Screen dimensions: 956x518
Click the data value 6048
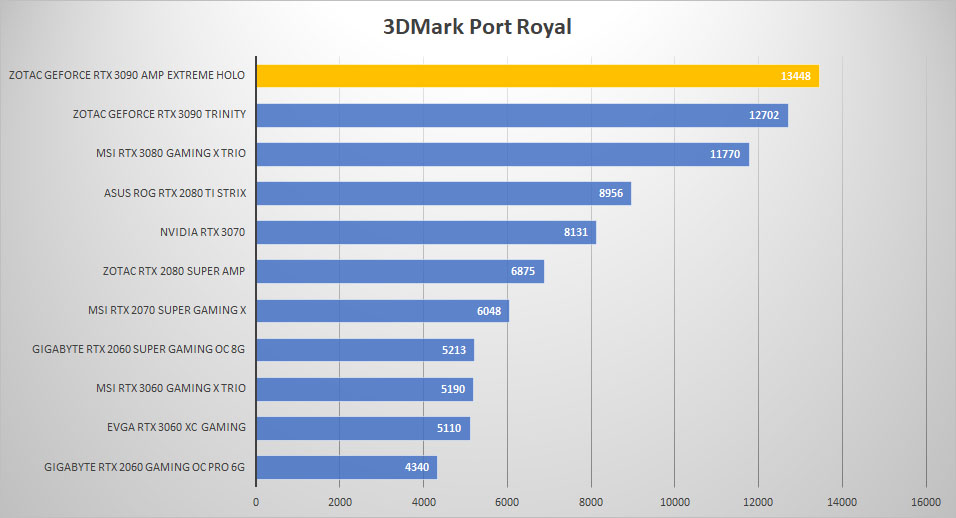[x=489, y=311]
